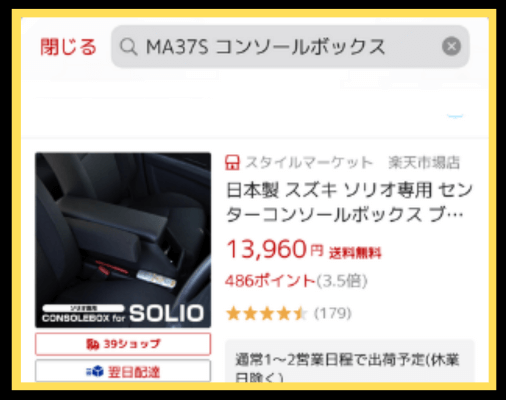
Task: Click the magnifying glass search icon
Action: [x=128, y=47]
